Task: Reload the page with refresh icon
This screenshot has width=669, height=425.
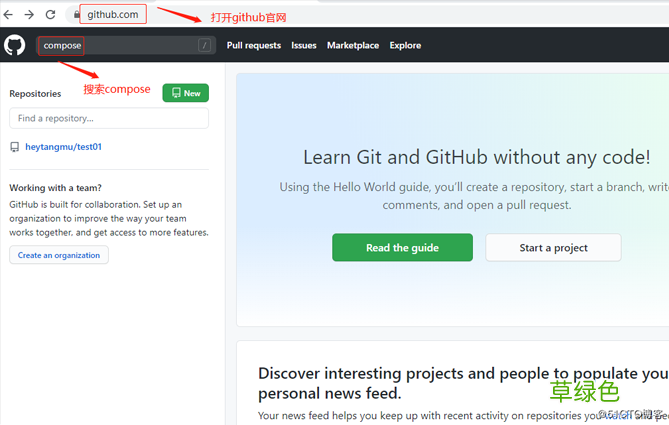Action: tap(50, 15)
